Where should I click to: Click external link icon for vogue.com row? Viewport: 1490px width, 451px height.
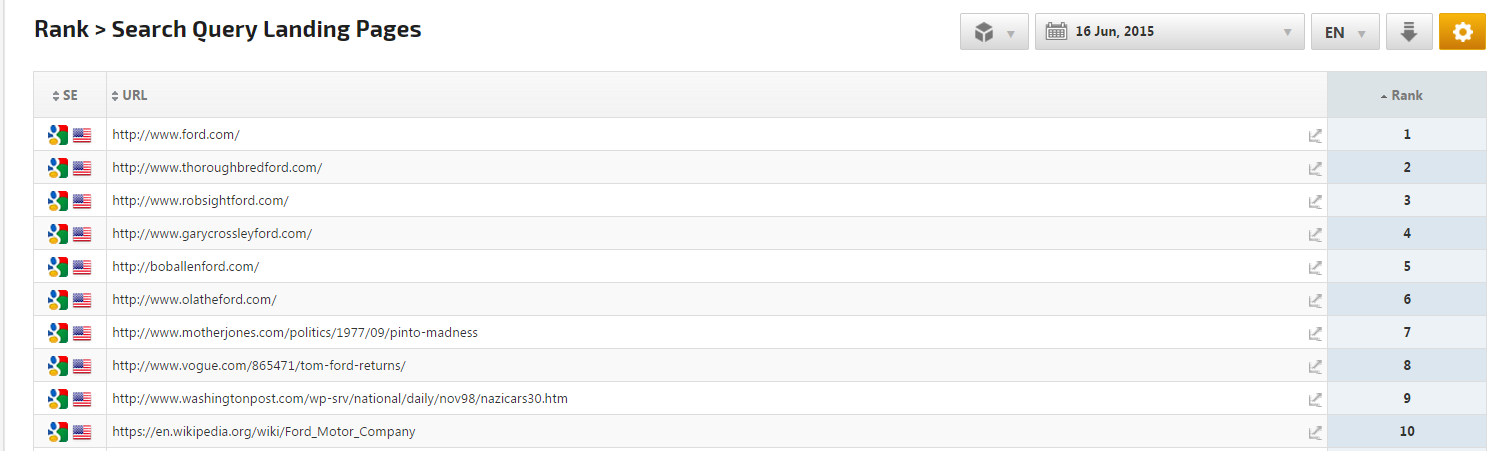coord(1315,366)
